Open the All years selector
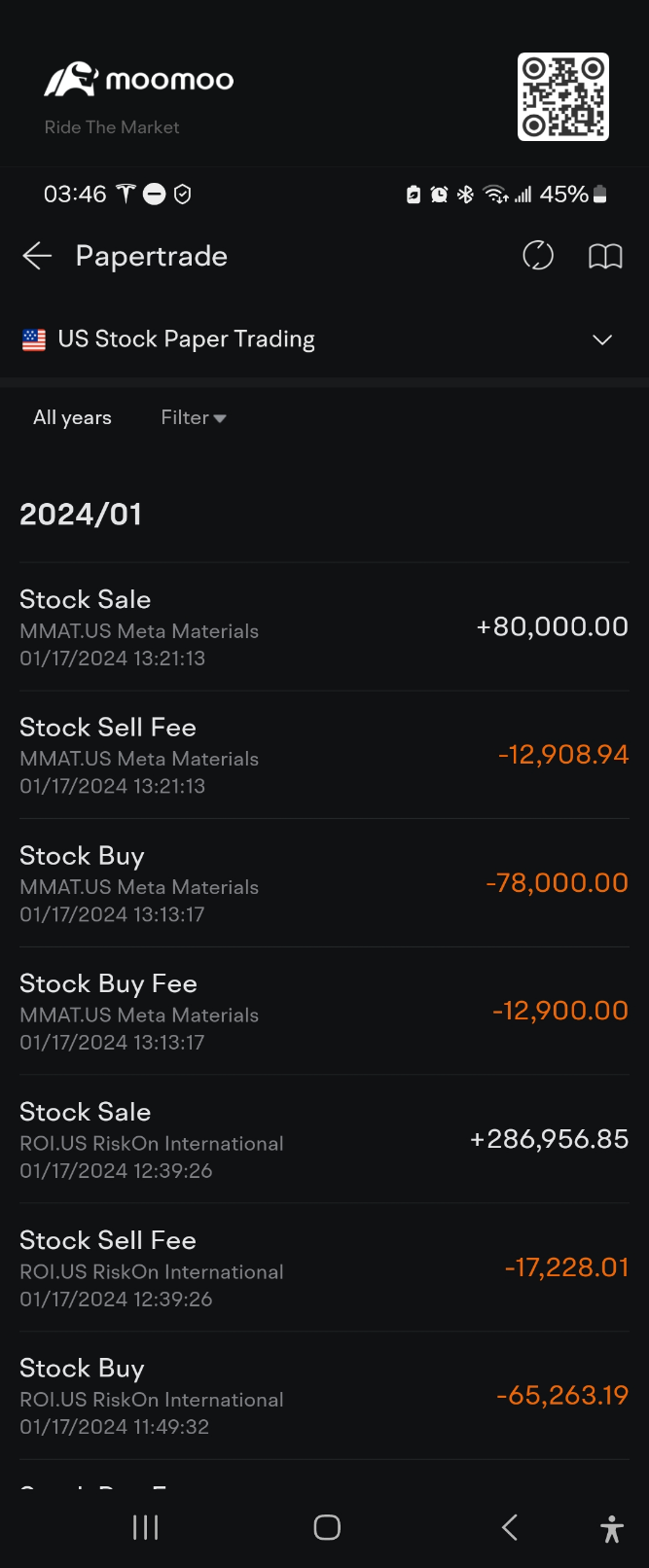 (72, 417)
